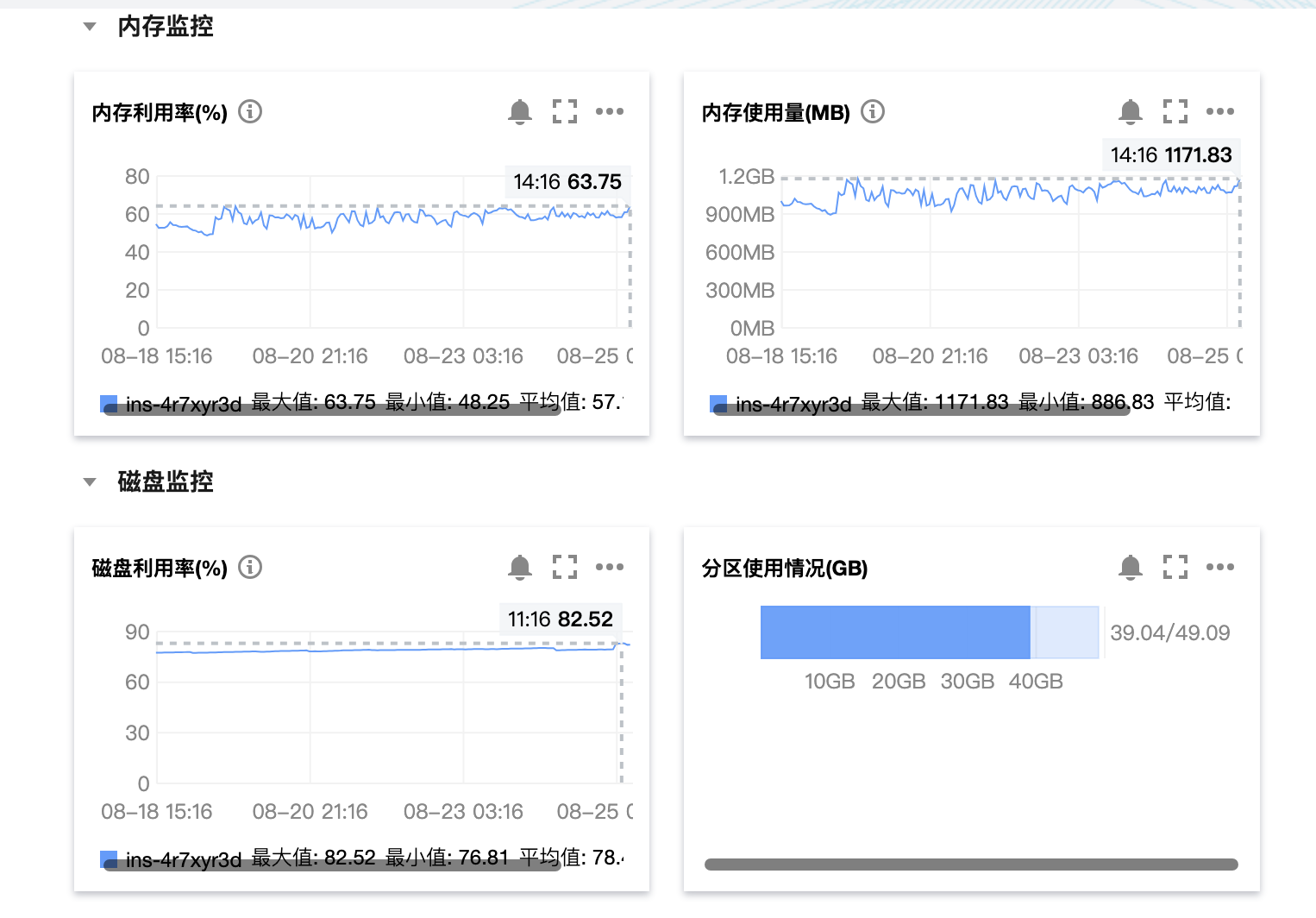Click legend scrollbar under 内存使用量 chart
This screenshot has height=918, width=1316.
pos(921,410)
